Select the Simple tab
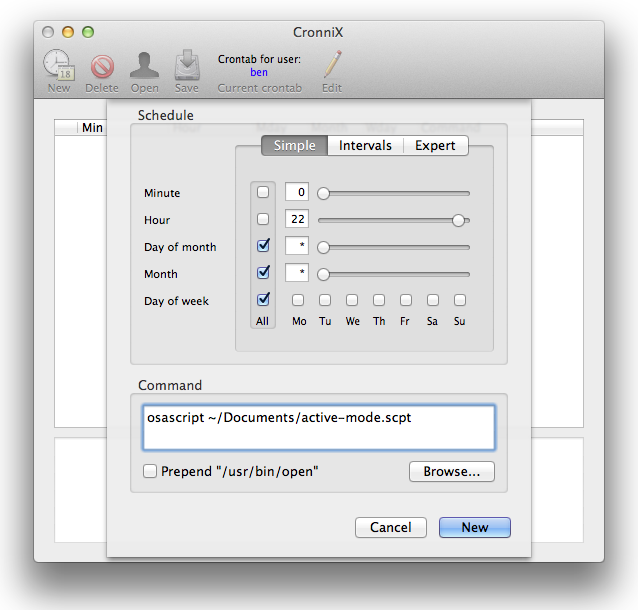 (295, 145)
